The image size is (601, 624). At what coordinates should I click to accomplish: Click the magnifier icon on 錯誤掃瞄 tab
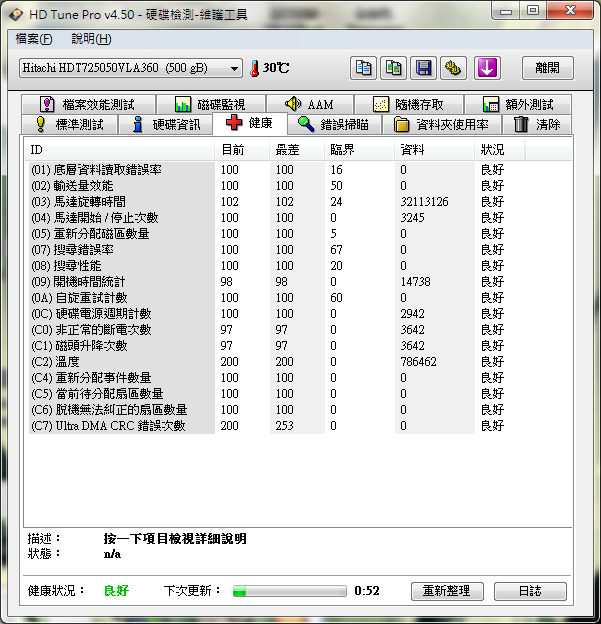306,124
